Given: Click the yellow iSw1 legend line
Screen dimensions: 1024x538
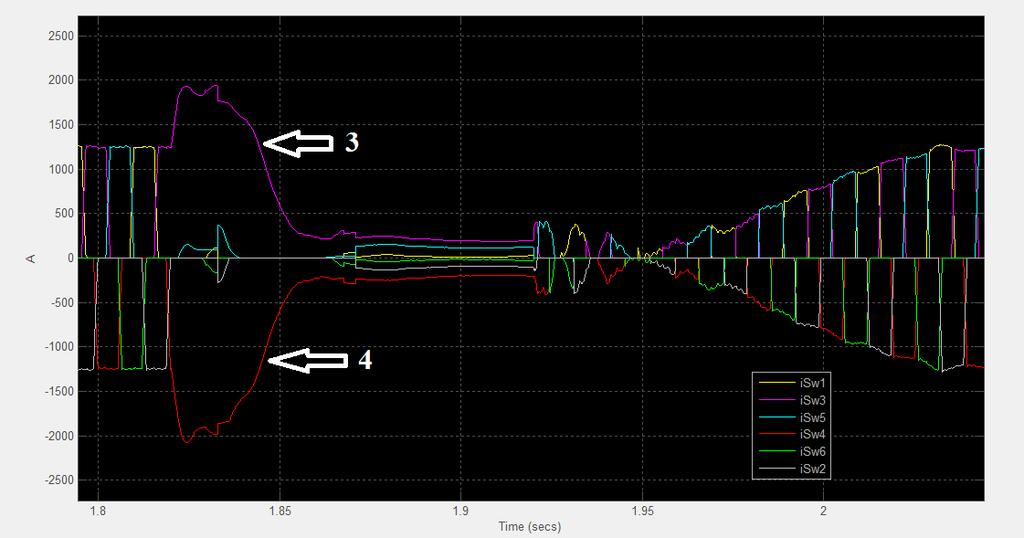Looking at the screenshot, I should point(776,383).
